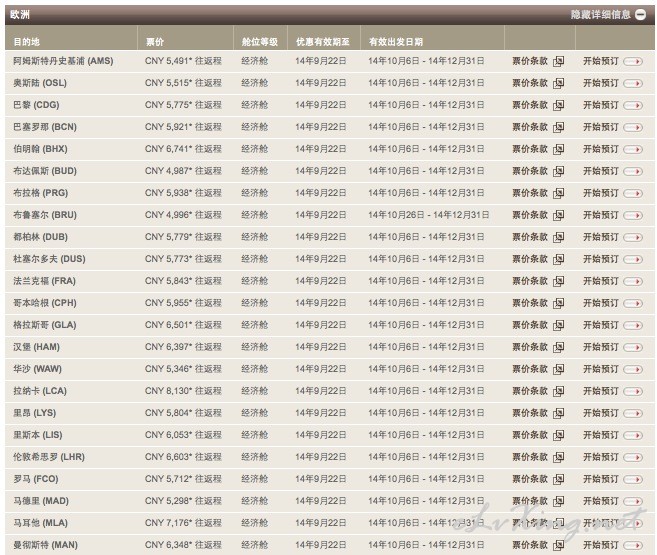Select destination 马耳他 (MLA)
Screen dimensions: 657x555
(x=40, y=523)
